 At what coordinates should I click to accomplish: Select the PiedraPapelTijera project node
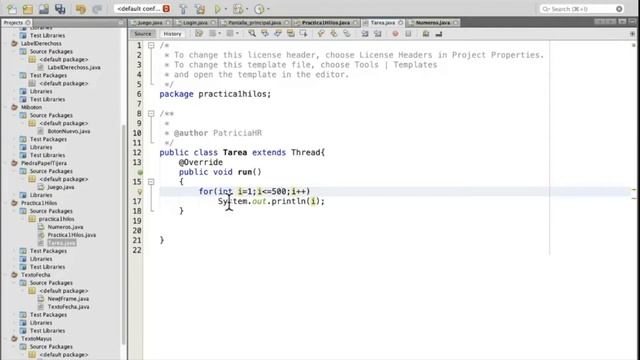pyautogui.click(x=44, y=163)
